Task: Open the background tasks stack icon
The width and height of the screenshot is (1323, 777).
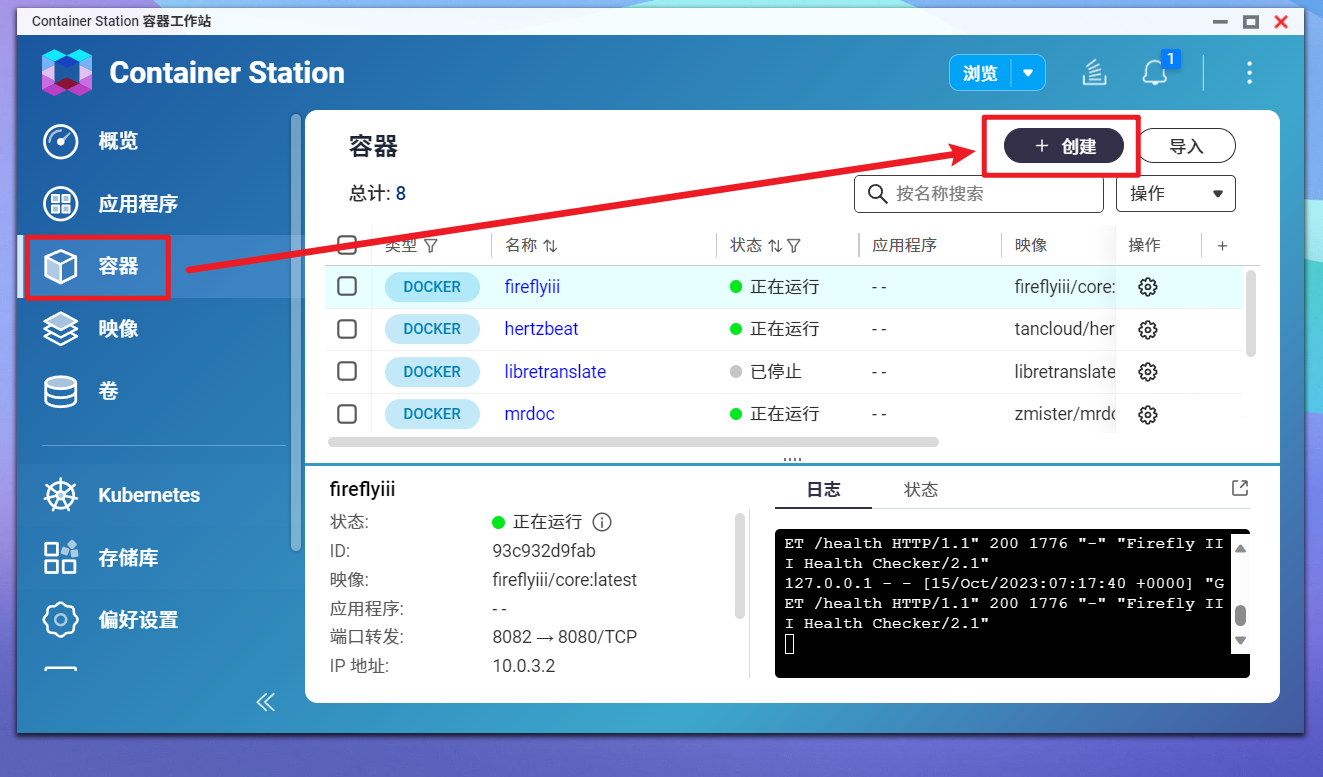Action: click(x=1095, y=72)
